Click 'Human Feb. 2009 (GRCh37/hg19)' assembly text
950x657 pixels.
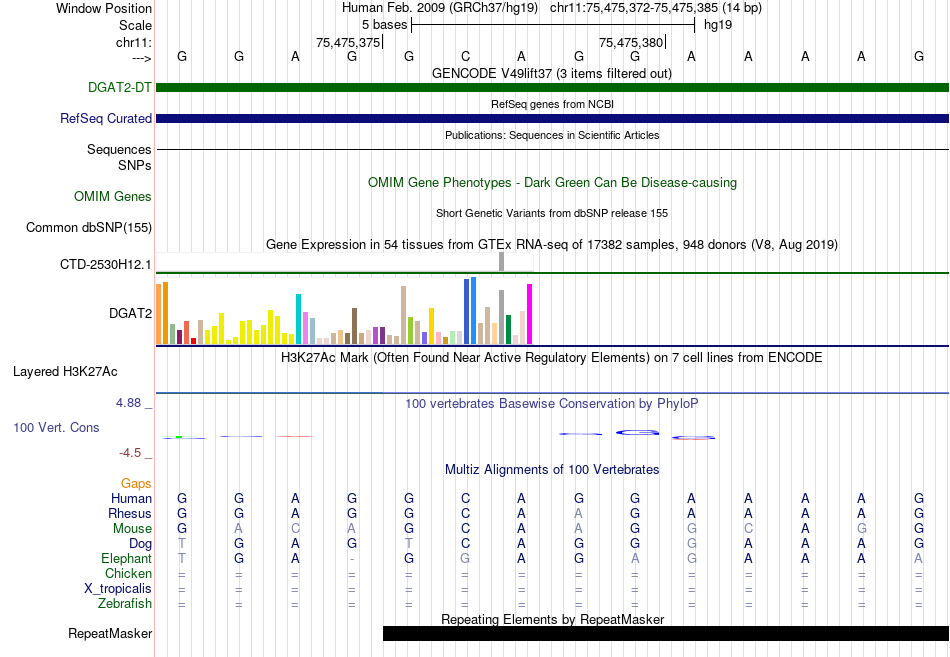point(440,8)
